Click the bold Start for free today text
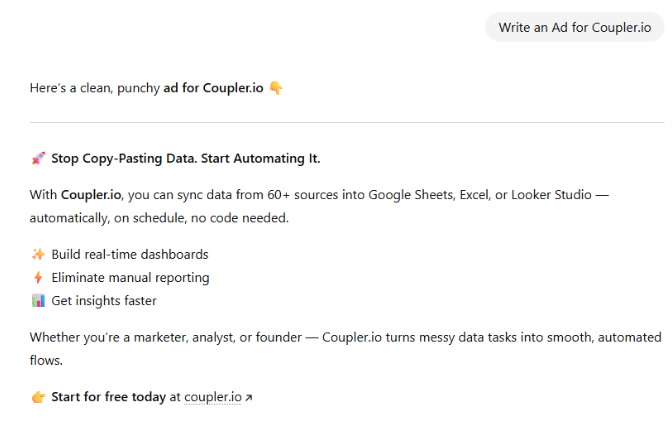This screenshot has width=672, height=429. pyautogui.click(x=108, y=397)
